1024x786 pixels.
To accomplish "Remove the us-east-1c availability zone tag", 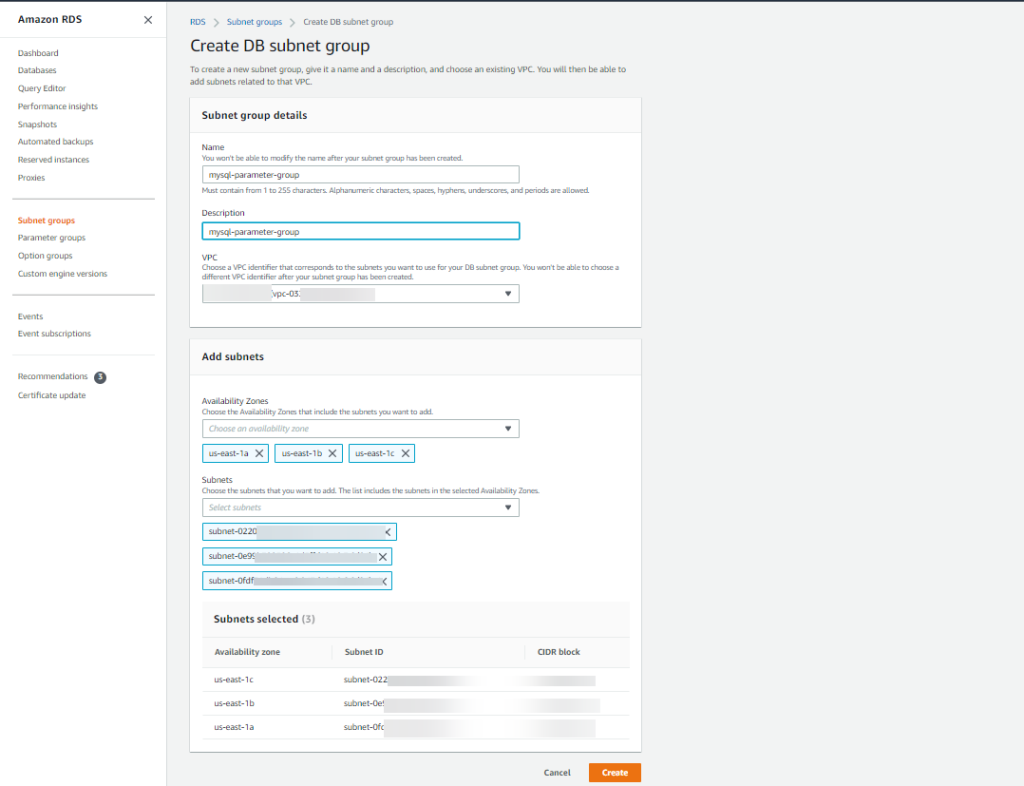I will tap(406, 453).
